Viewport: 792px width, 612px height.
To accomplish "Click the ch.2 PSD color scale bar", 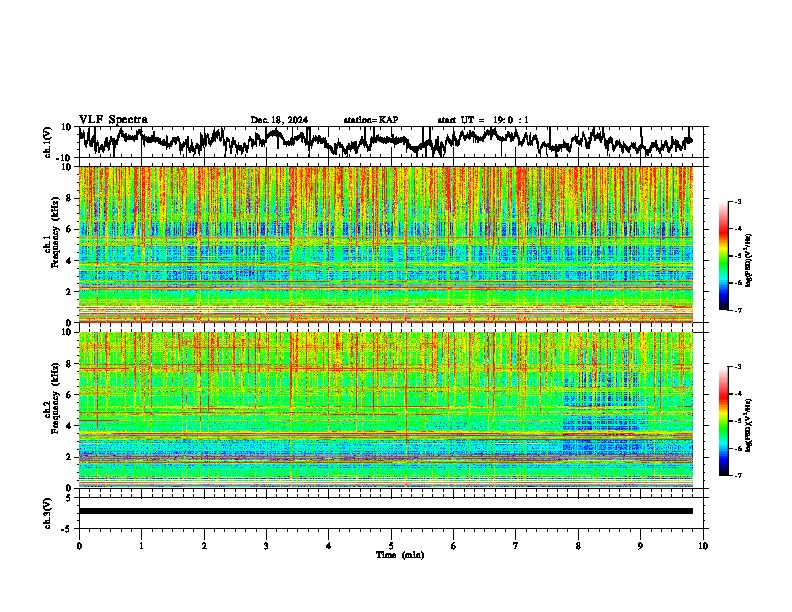I will (x=723, y=421).
